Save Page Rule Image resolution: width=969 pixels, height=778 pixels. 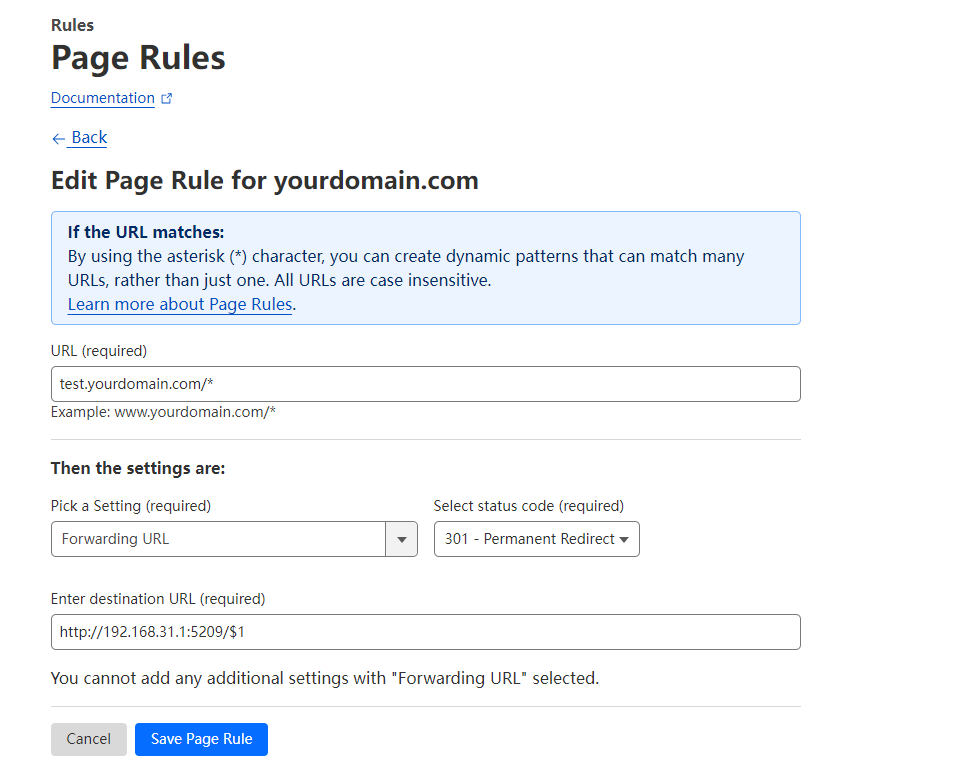pyautogui.click(x=201, y=739)
